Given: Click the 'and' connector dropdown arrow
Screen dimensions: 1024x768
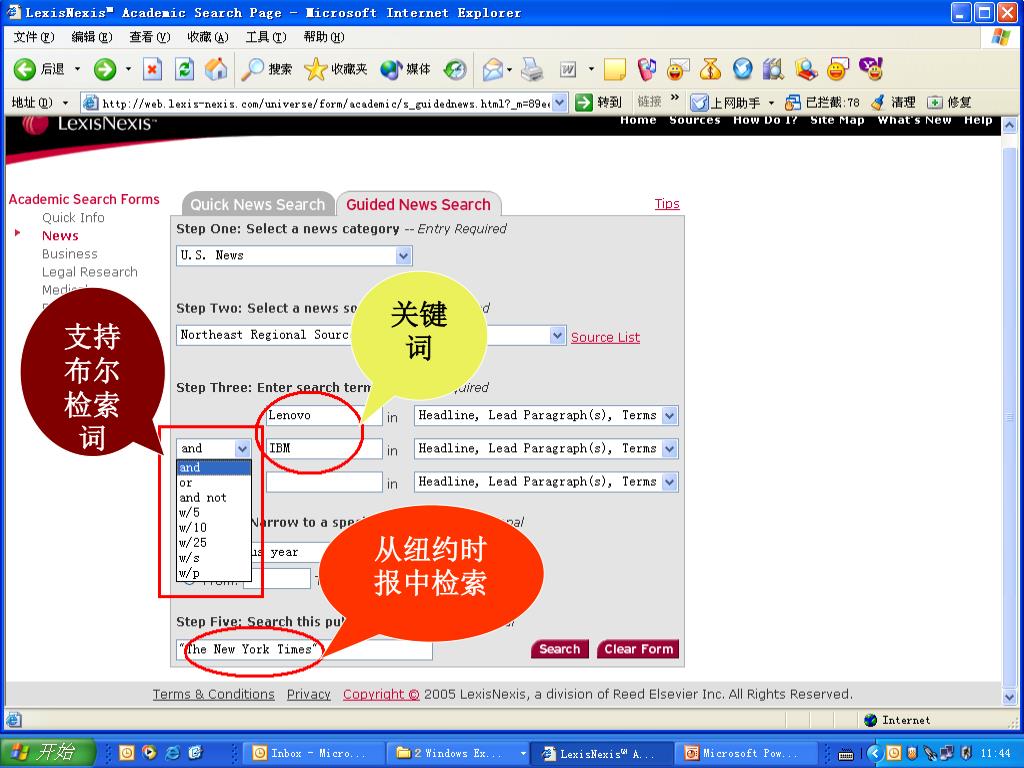Looking at the screenshot, I should pyautogui.click(x=242, y=449).
